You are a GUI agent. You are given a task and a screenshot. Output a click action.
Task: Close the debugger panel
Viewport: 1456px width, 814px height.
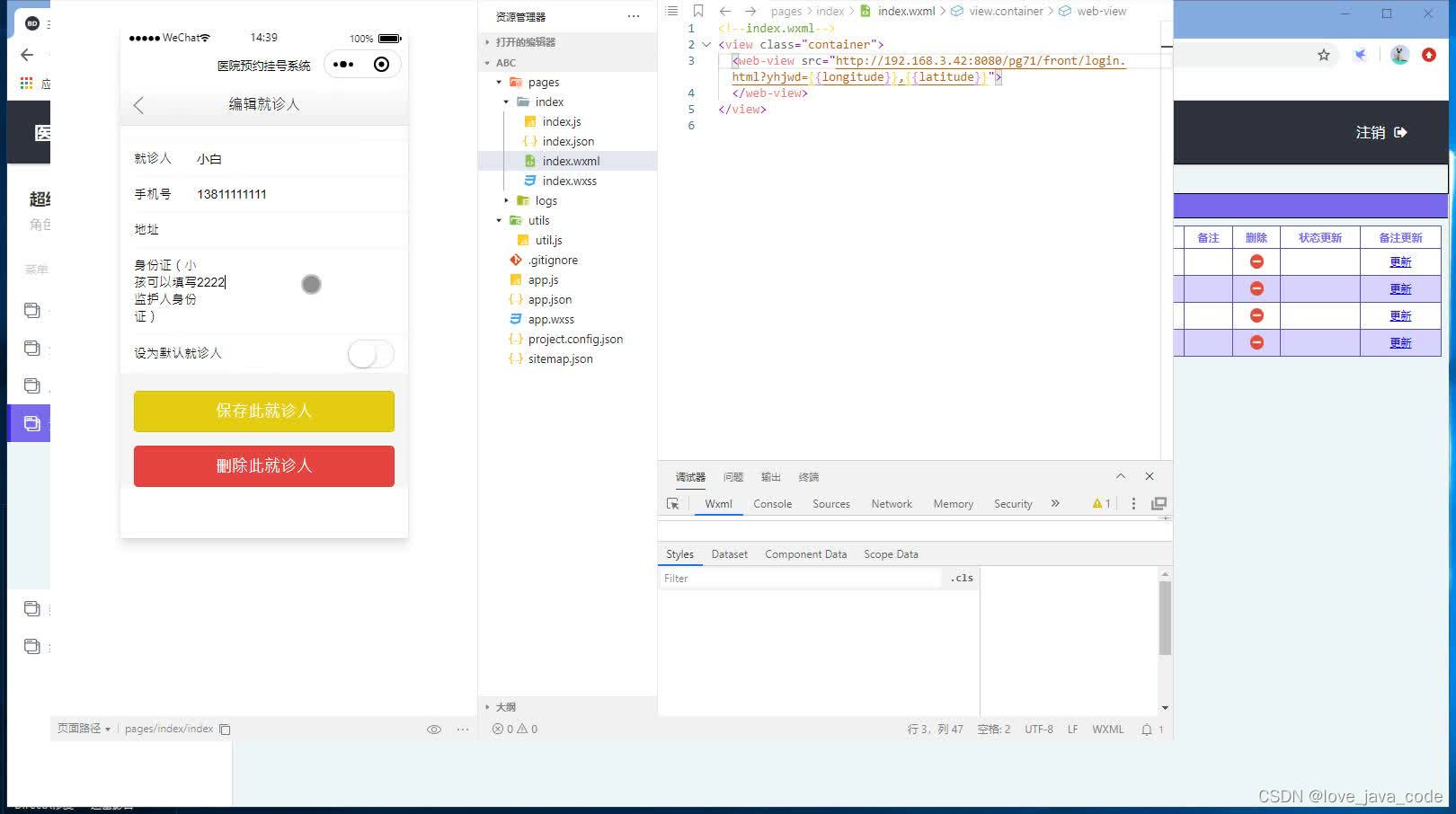(x=1150, y=476)
